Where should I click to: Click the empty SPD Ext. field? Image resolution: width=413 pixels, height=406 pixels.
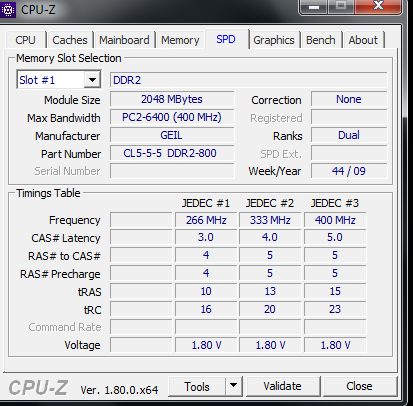coord(349,153)
